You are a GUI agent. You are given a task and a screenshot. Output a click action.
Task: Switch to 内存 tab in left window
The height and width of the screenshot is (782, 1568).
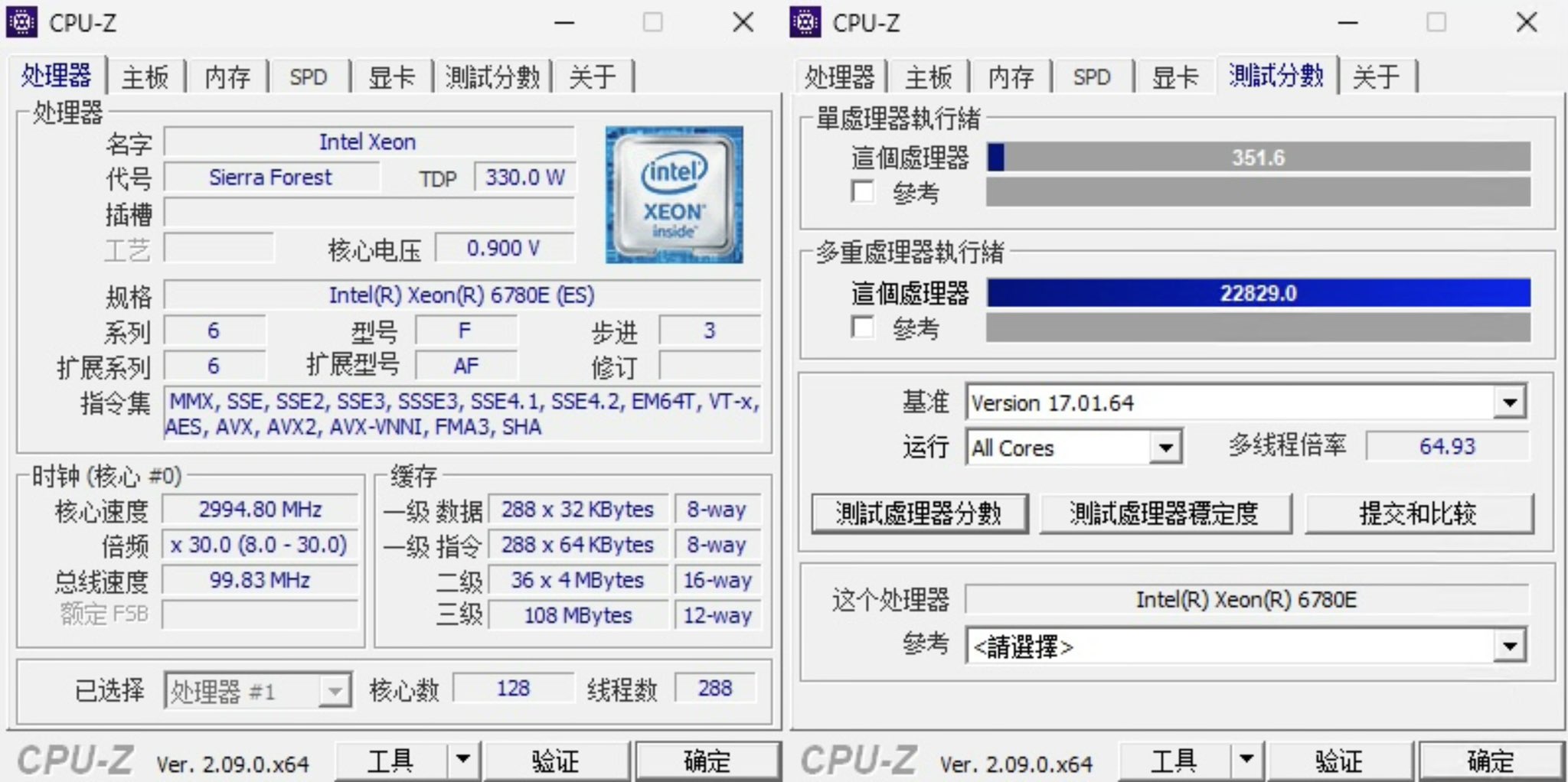point(227,77)
